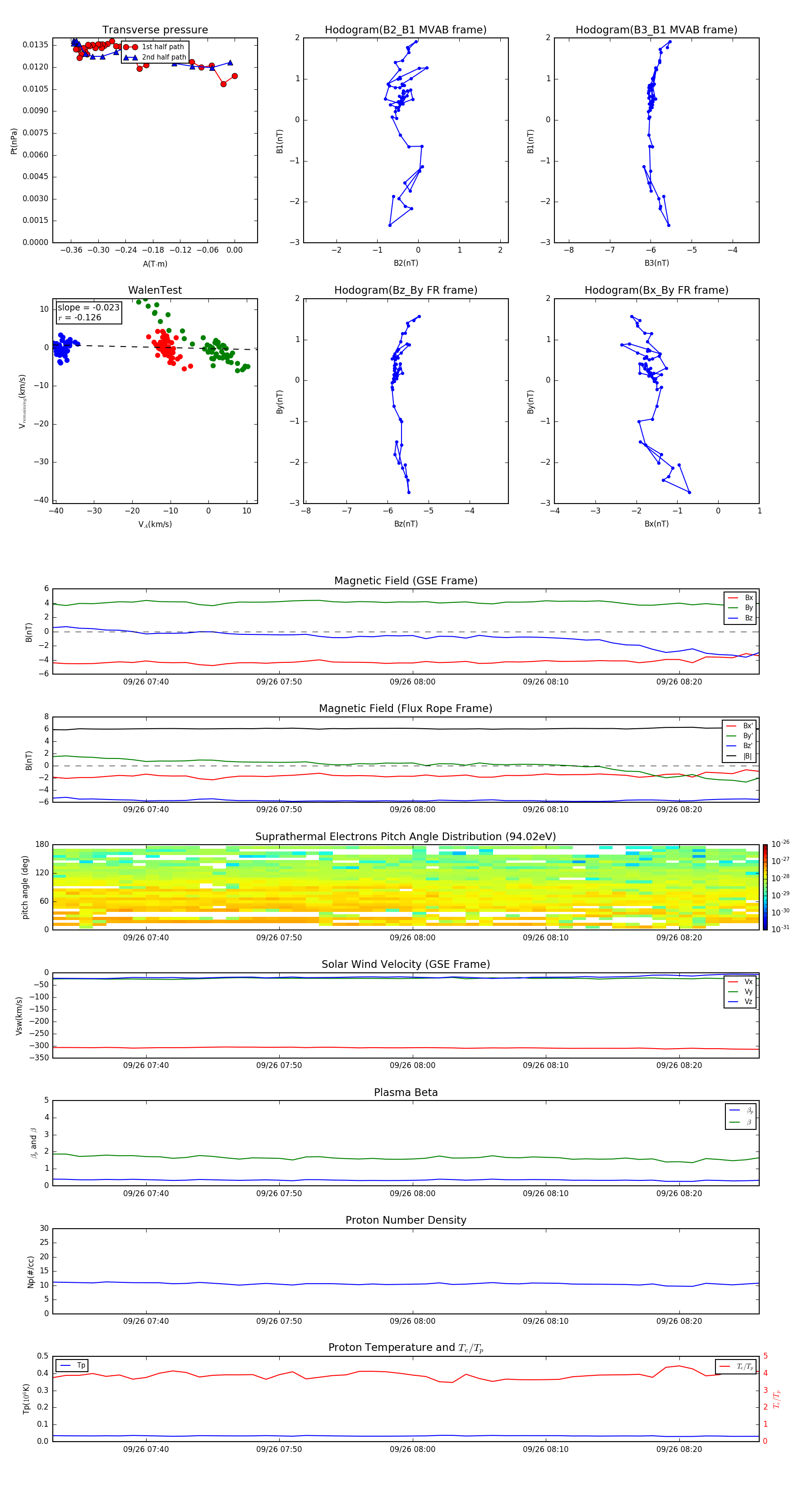
Task: Click the |B| entry in flux rope legend
Action: pyautogui.click(x=739, y=756)
